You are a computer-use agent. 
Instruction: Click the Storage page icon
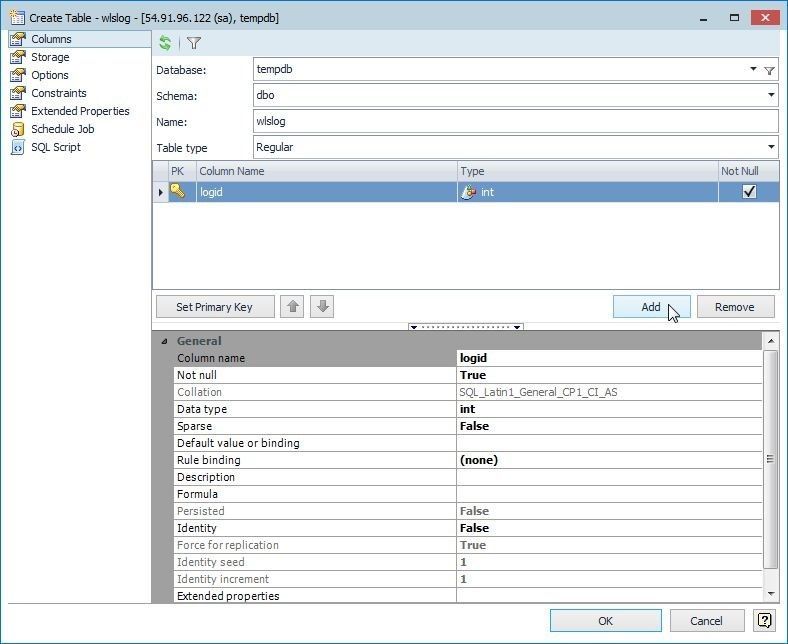click(x=18, y=57)
